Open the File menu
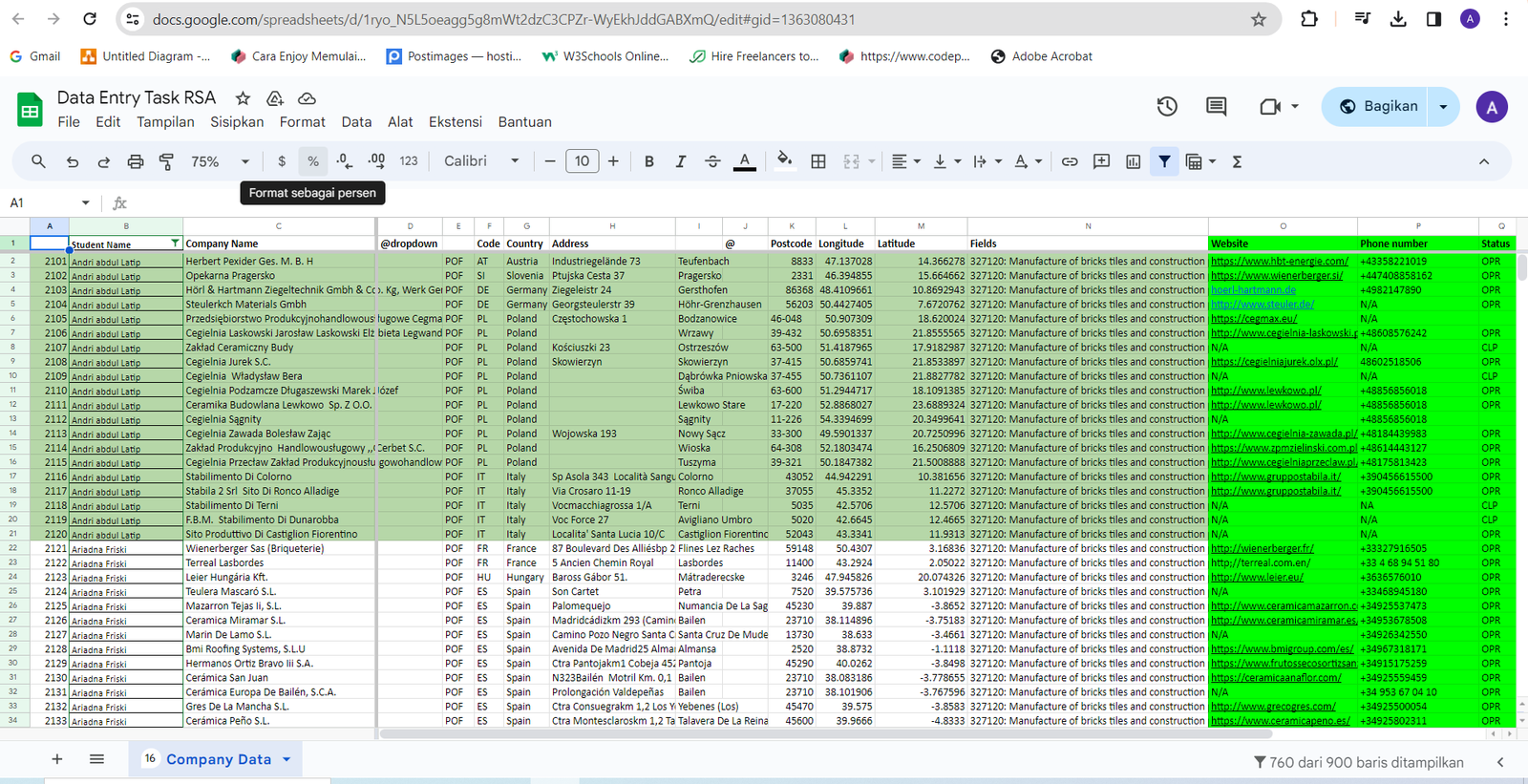 (69, 122)
